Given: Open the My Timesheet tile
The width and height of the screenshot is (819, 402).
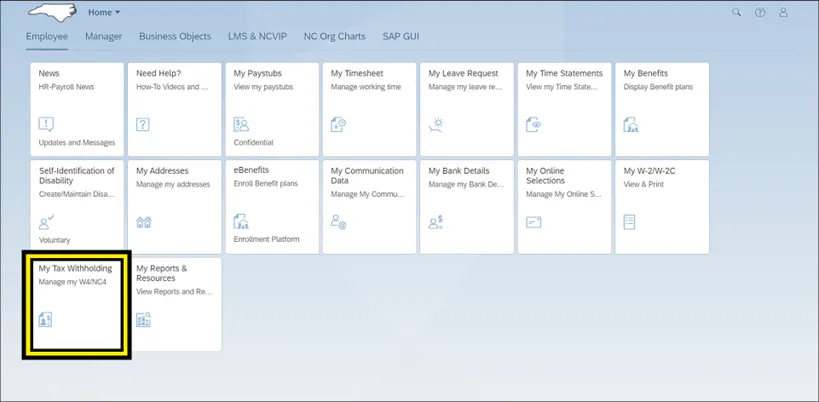Looking at the screenshot, I should tap(369, 109).
